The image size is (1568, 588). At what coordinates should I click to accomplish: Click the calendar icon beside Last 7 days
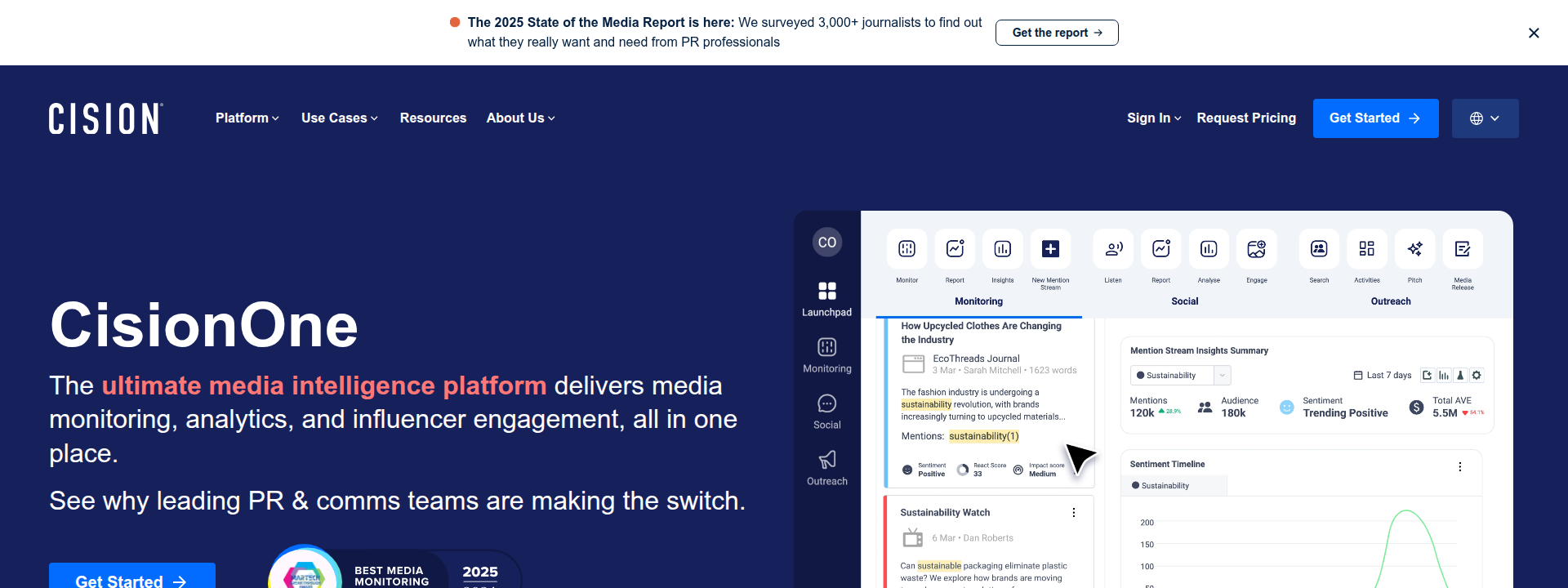tap(1358, 376)
